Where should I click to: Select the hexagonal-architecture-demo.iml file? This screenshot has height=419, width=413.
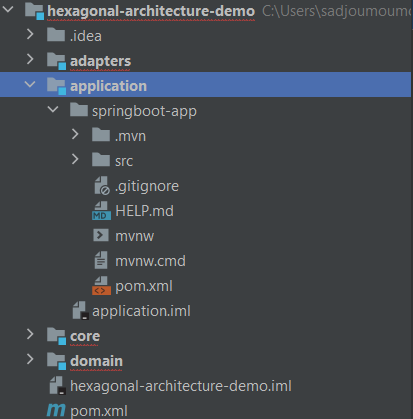click(181, 386)
